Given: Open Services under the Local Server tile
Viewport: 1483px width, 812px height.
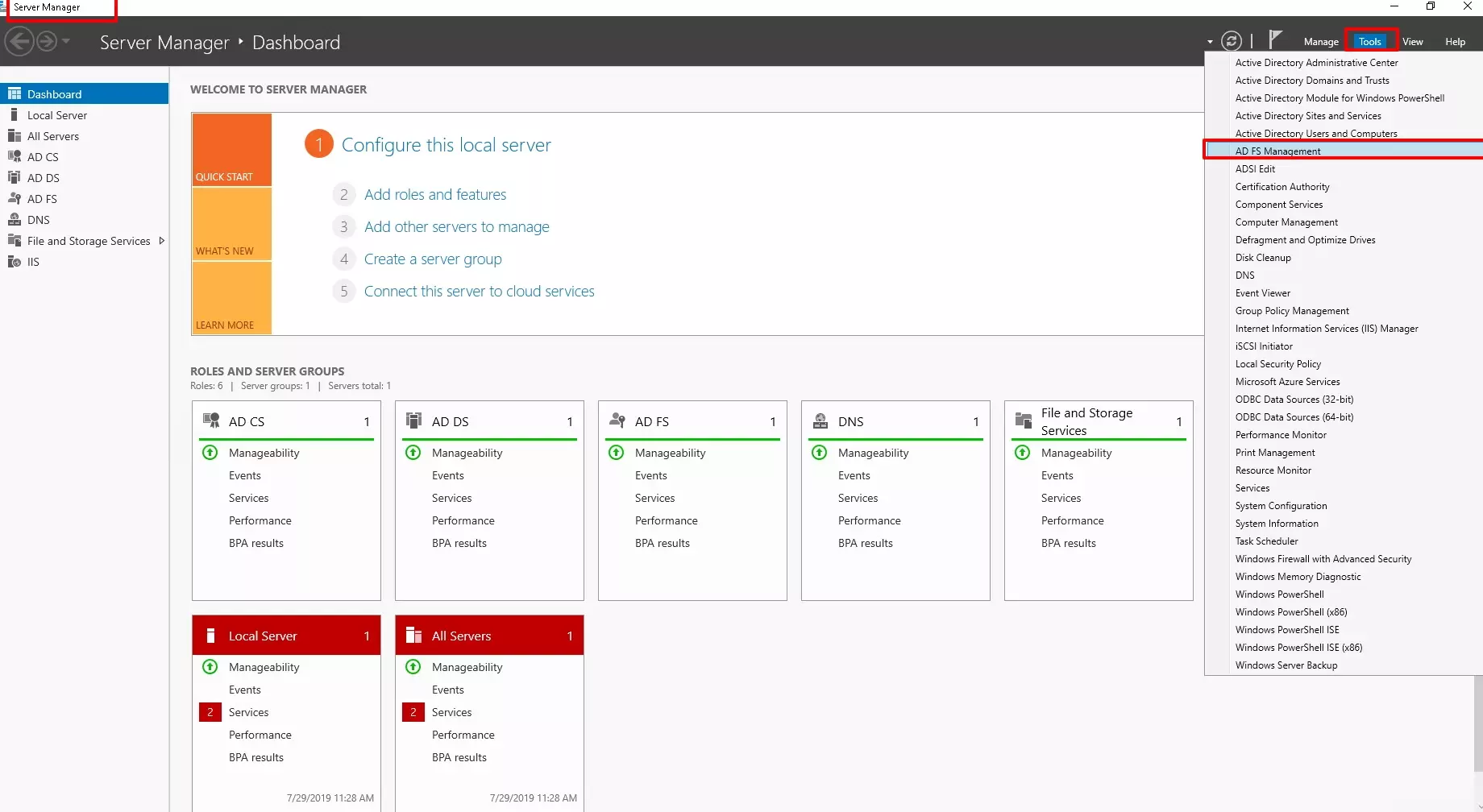Looking at the screenshot, I should (248, 711).
